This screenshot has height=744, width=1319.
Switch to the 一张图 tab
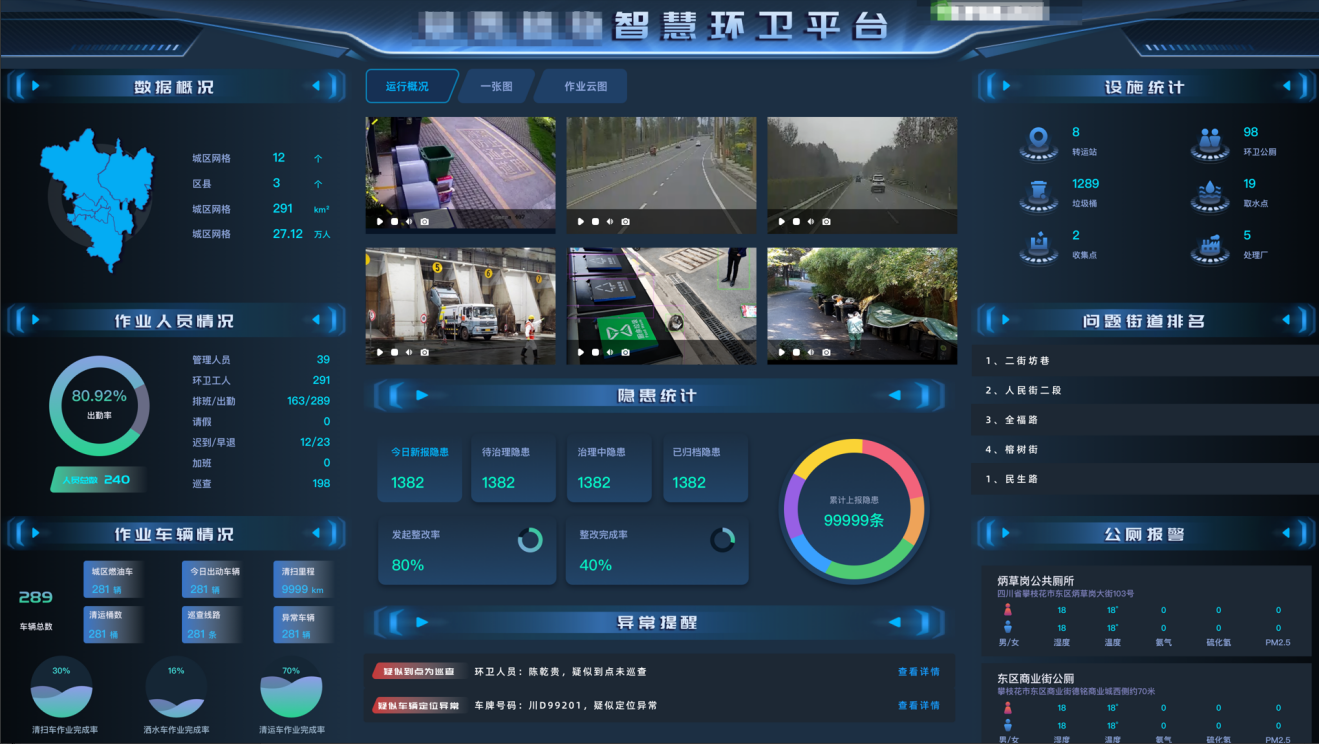tap(496, 87)
